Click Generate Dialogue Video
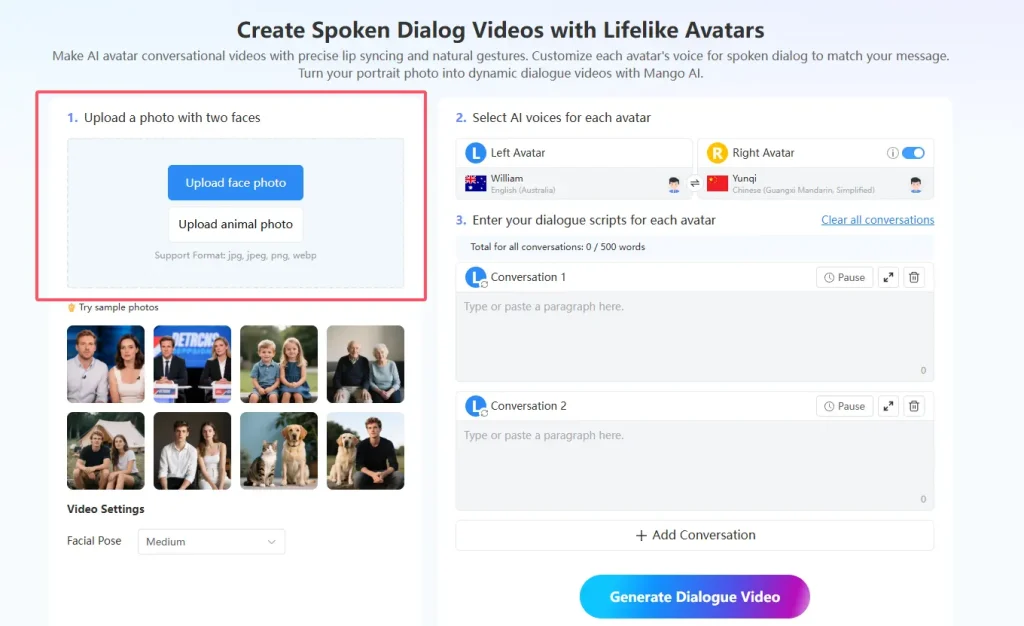This screenshot has width=1024, height=626. pyautogui.click(x=695, y=596)
